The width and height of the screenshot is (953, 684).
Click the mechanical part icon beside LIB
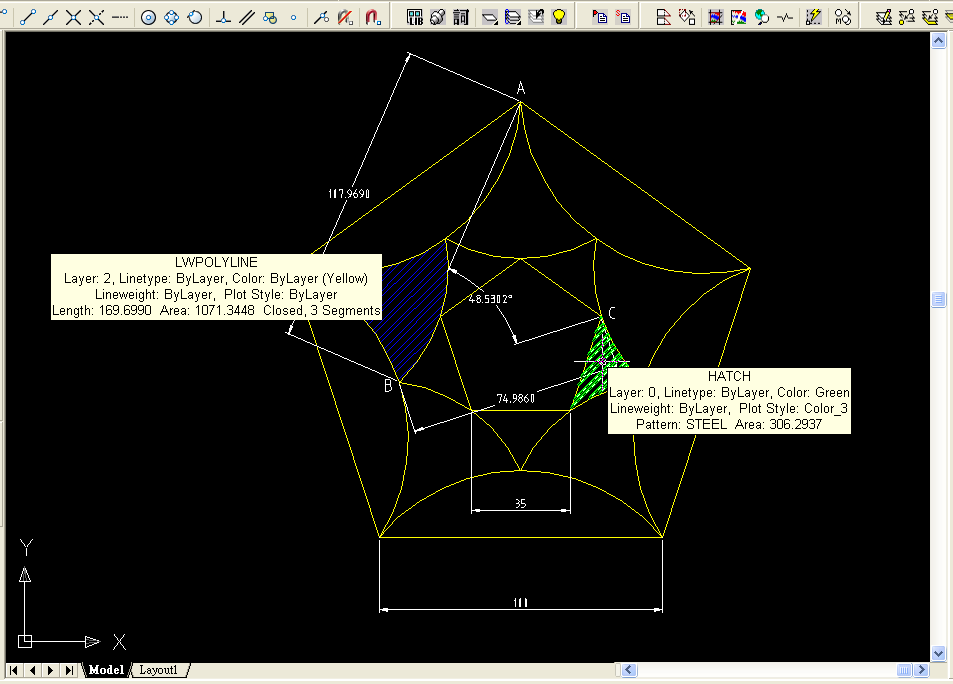(438, 17)
